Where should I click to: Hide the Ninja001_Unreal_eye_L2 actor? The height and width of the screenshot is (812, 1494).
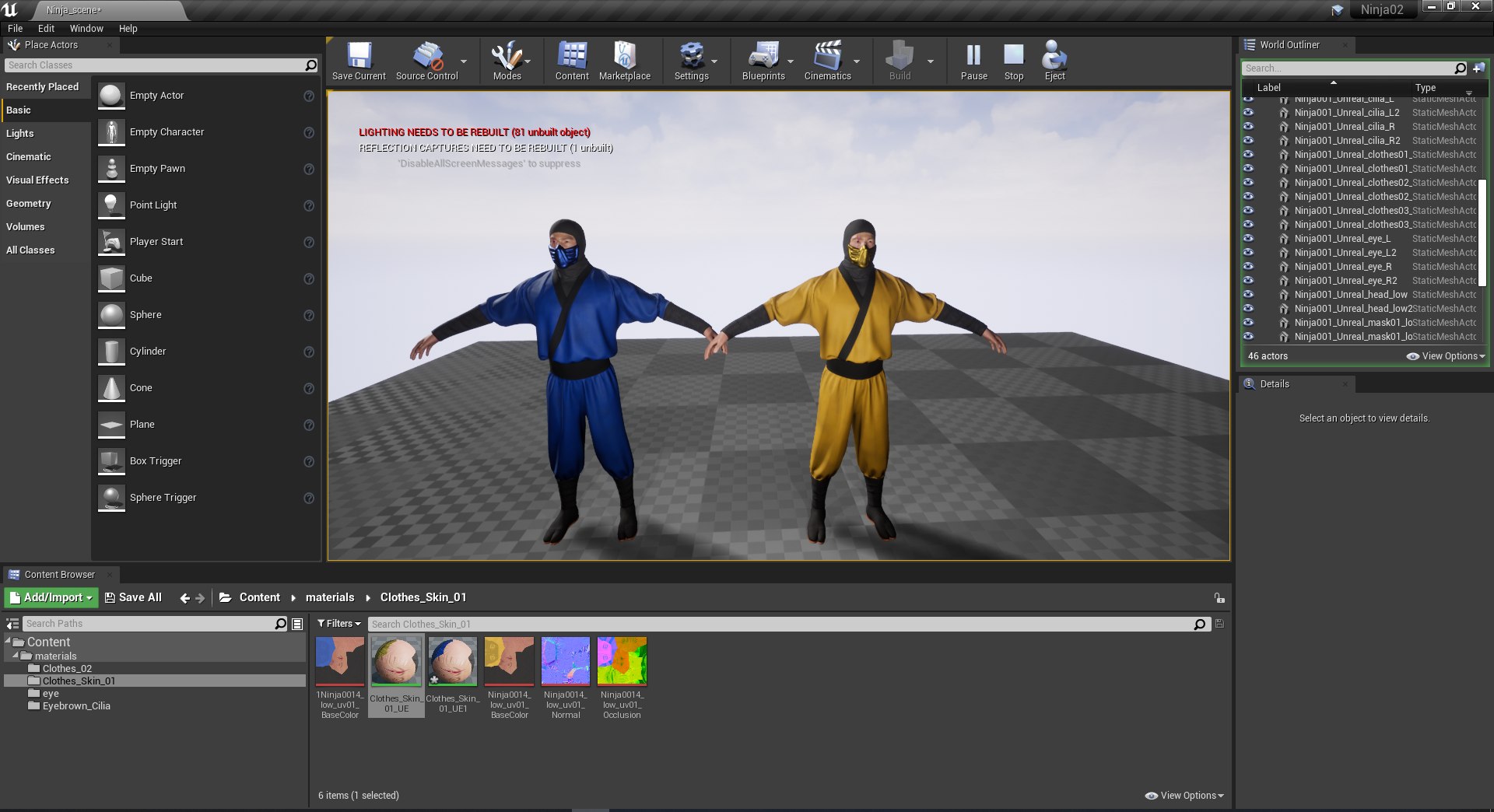(x=1248, y=252)
